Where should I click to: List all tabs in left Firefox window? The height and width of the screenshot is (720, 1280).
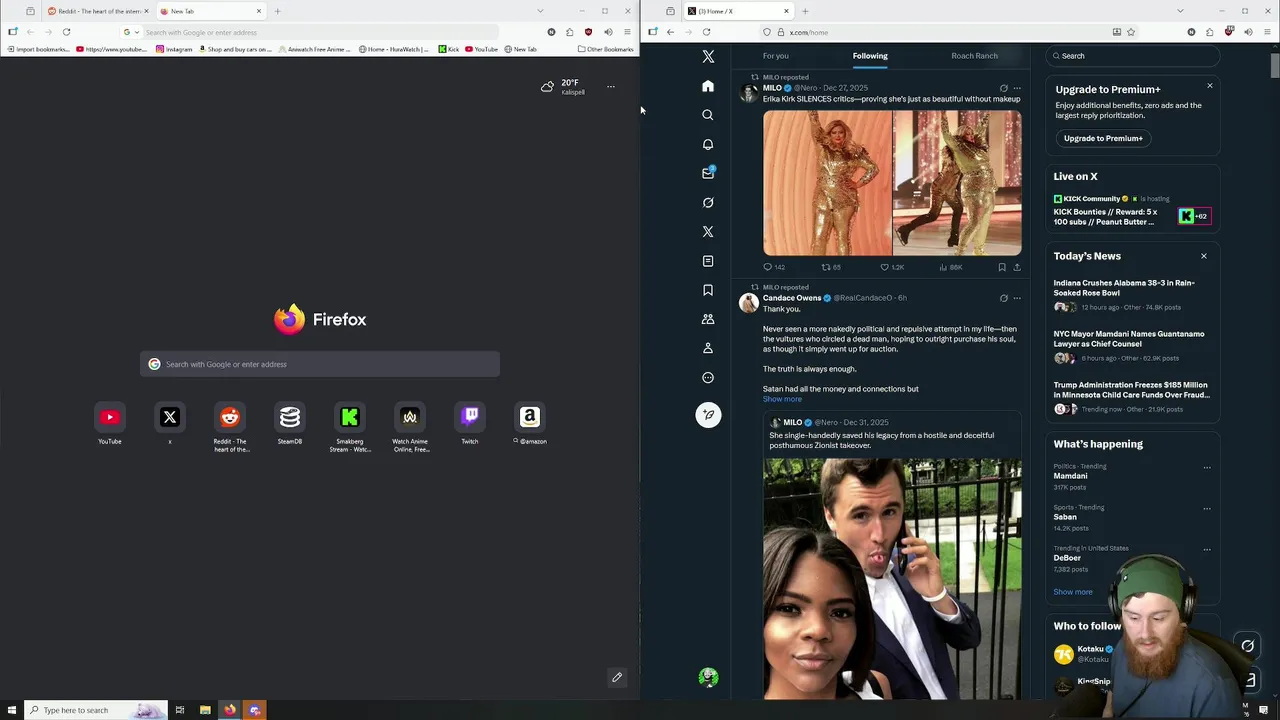540,11
